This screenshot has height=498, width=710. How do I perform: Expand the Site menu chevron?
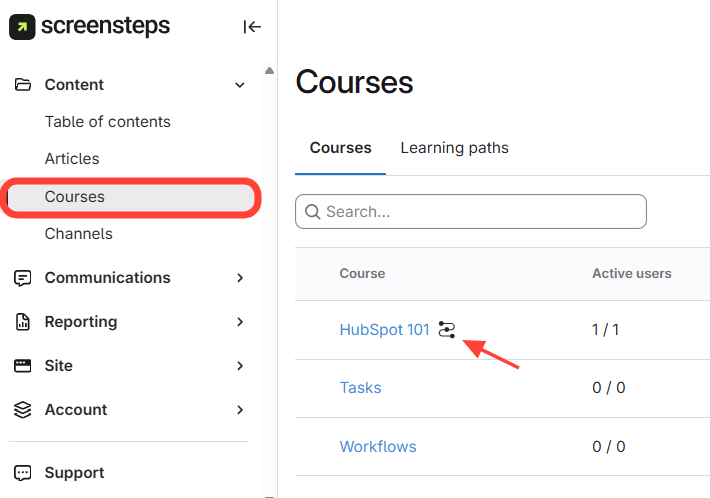tap(240, 366)
